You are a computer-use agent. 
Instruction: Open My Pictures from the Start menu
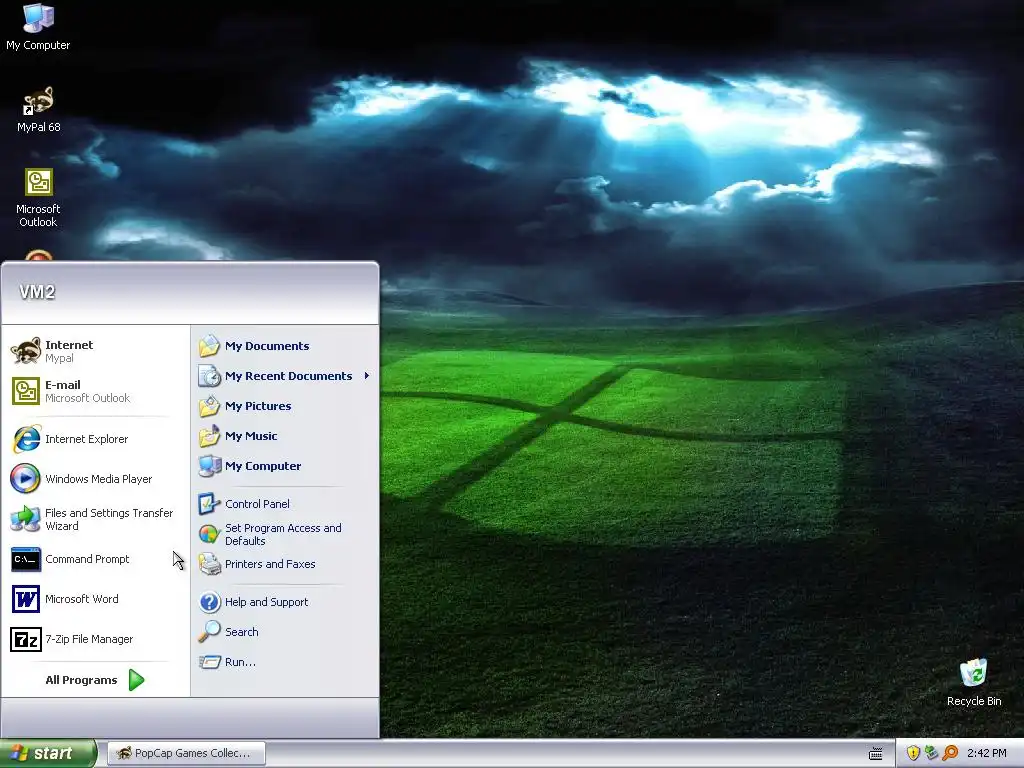pyautogui.click(x=285, y=406)
